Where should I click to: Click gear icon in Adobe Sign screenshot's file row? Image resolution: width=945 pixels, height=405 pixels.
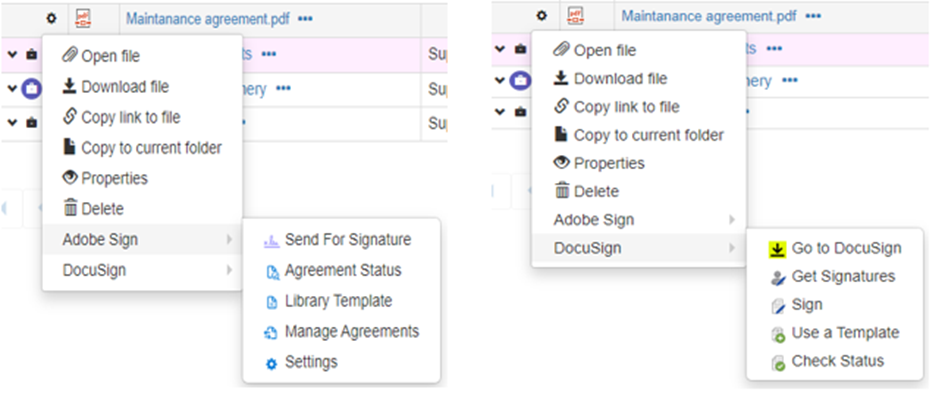51,19
